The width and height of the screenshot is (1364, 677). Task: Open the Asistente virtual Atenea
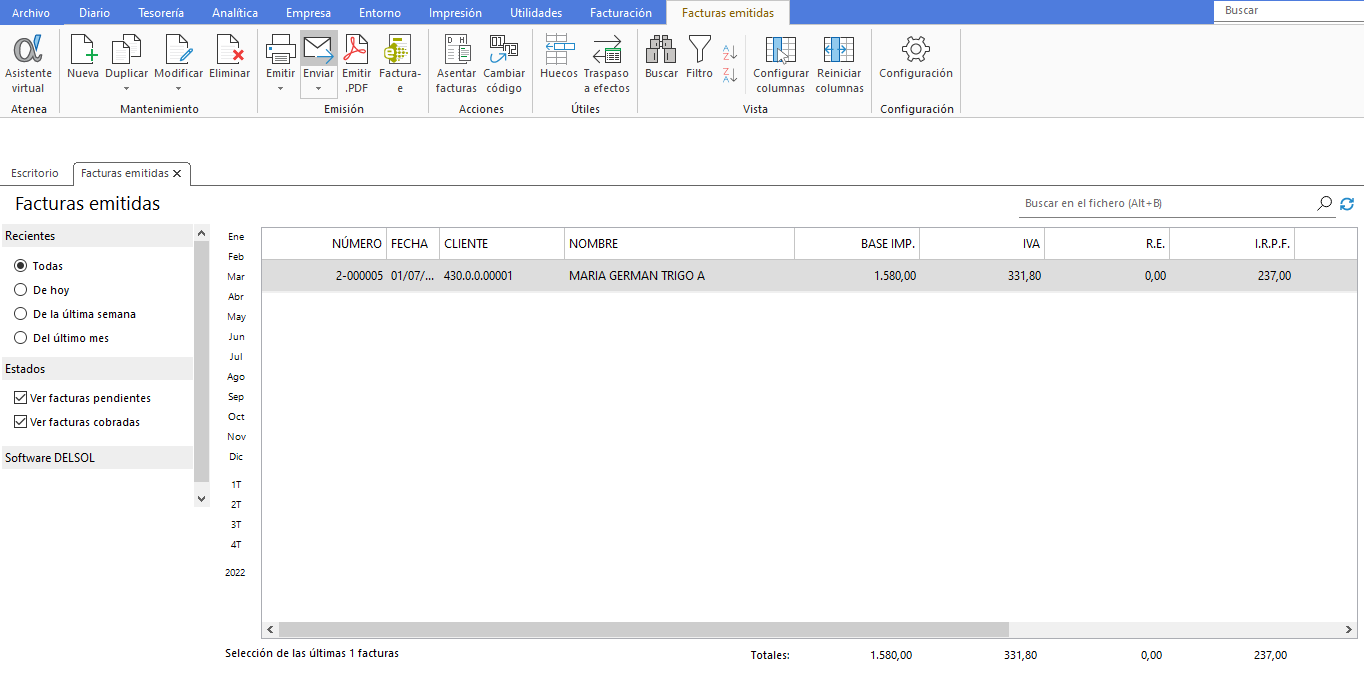click(x=28, y=64)
